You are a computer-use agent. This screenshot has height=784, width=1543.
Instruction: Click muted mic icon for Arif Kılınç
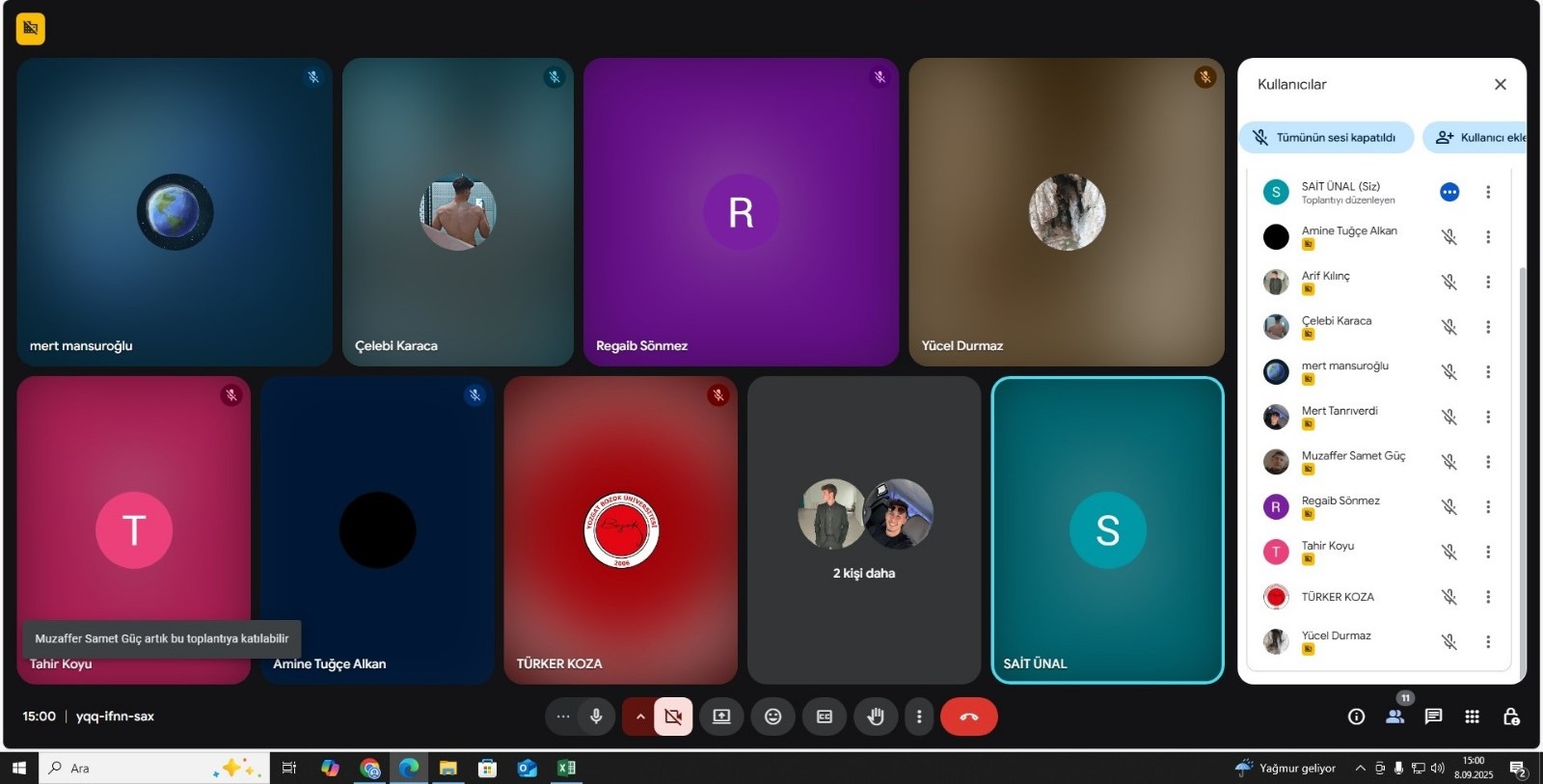click(1448, 282)
